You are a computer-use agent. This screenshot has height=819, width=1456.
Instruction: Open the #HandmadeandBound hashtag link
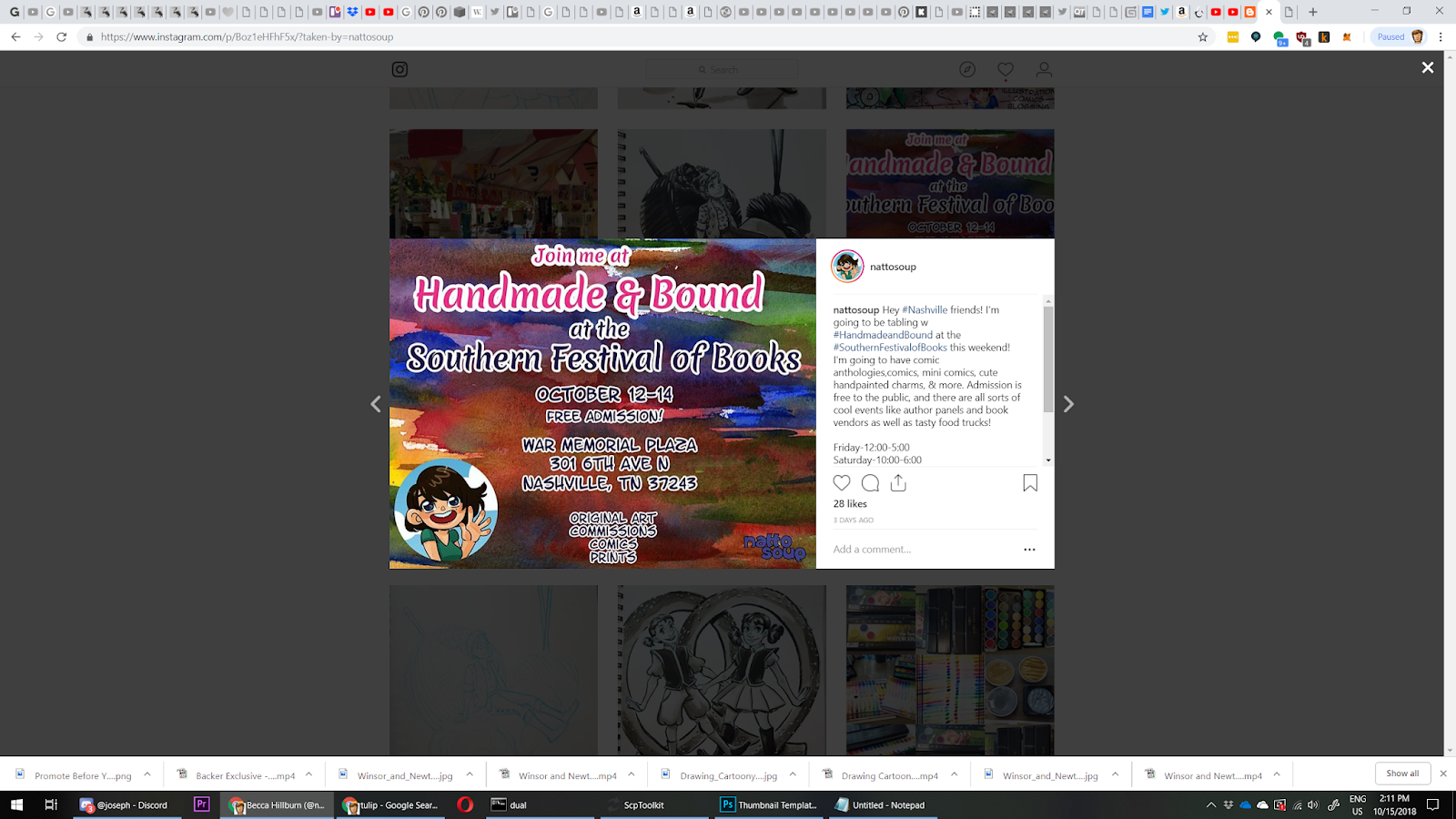tap(883, 335)
